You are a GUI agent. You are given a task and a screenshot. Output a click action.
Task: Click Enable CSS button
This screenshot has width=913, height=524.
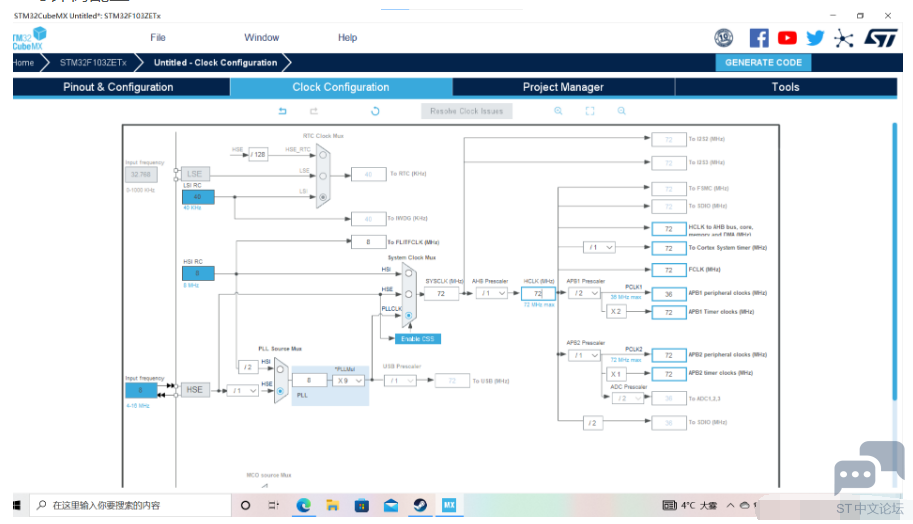417,339
